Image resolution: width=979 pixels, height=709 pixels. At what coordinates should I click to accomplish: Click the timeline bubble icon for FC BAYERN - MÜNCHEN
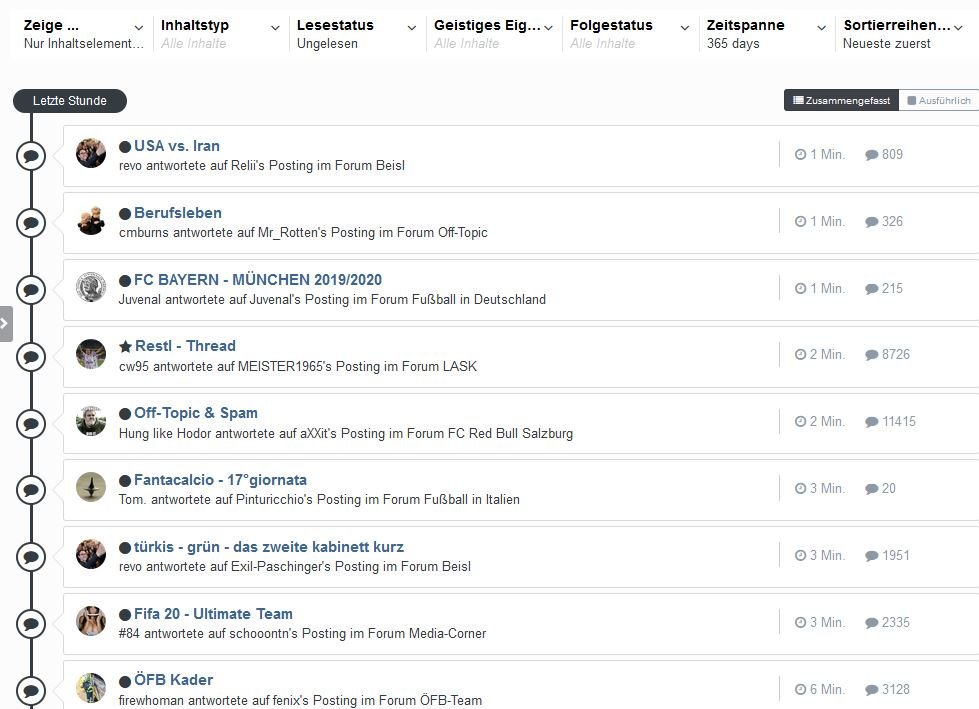pyautogui.click(x=31, y=290)
